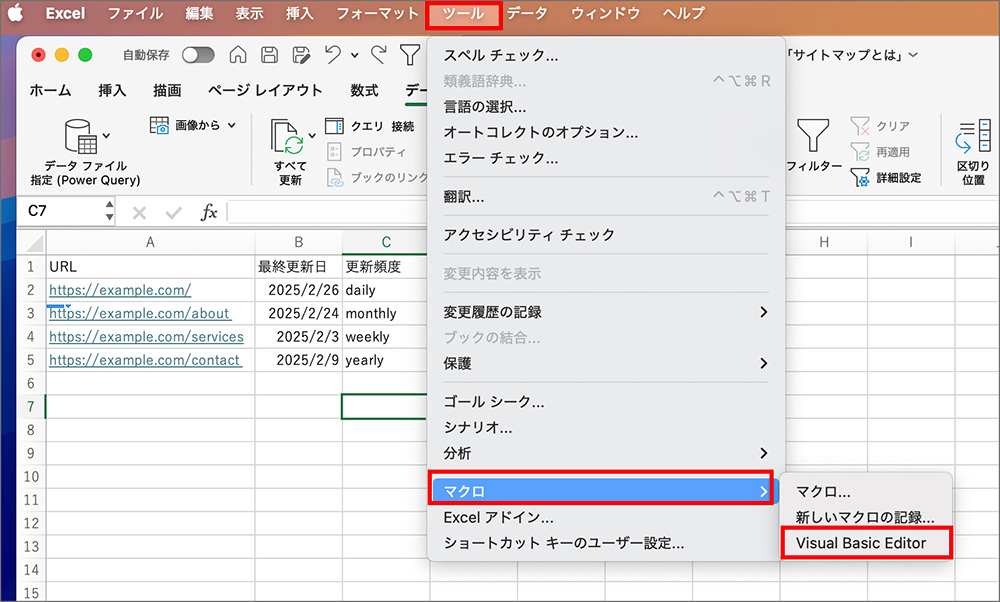Screen dimensions: 1000x602
Task: Select row 7 header
Action: pos(31,407)
